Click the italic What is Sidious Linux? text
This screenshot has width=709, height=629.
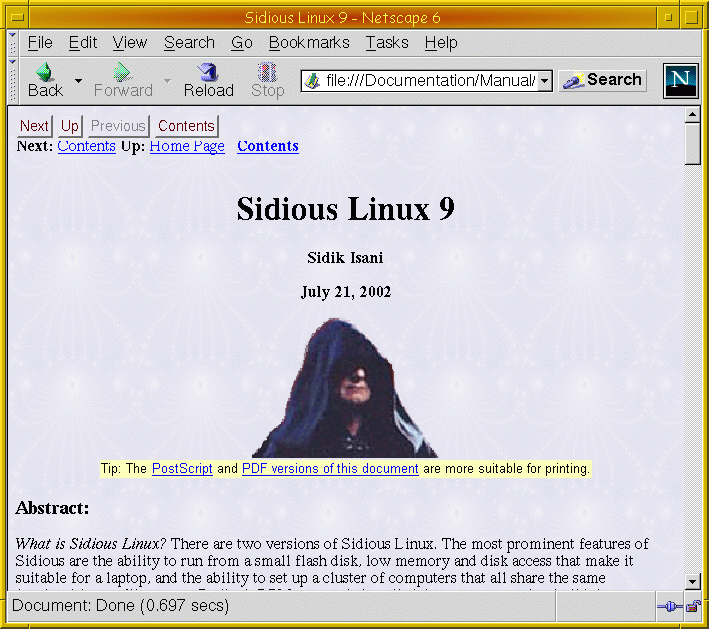coord(91,544)
